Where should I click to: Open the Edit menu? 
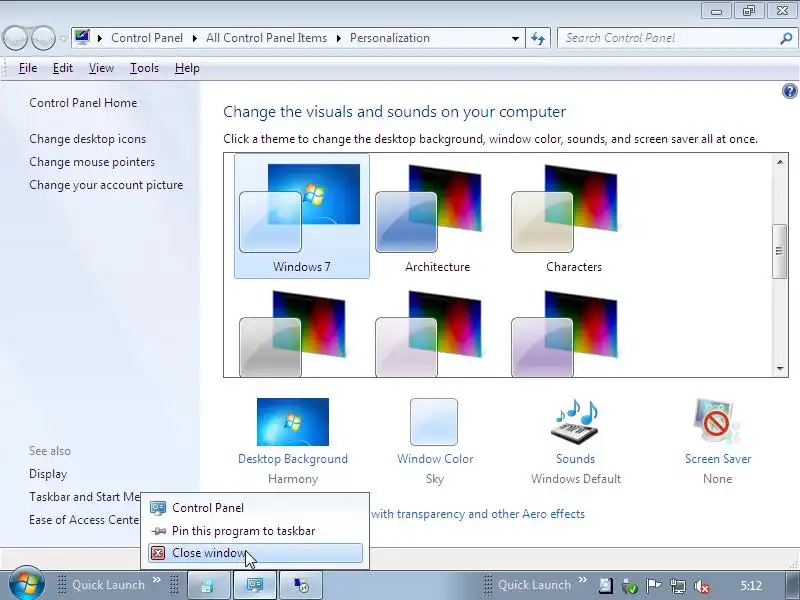tap(63, 68)
